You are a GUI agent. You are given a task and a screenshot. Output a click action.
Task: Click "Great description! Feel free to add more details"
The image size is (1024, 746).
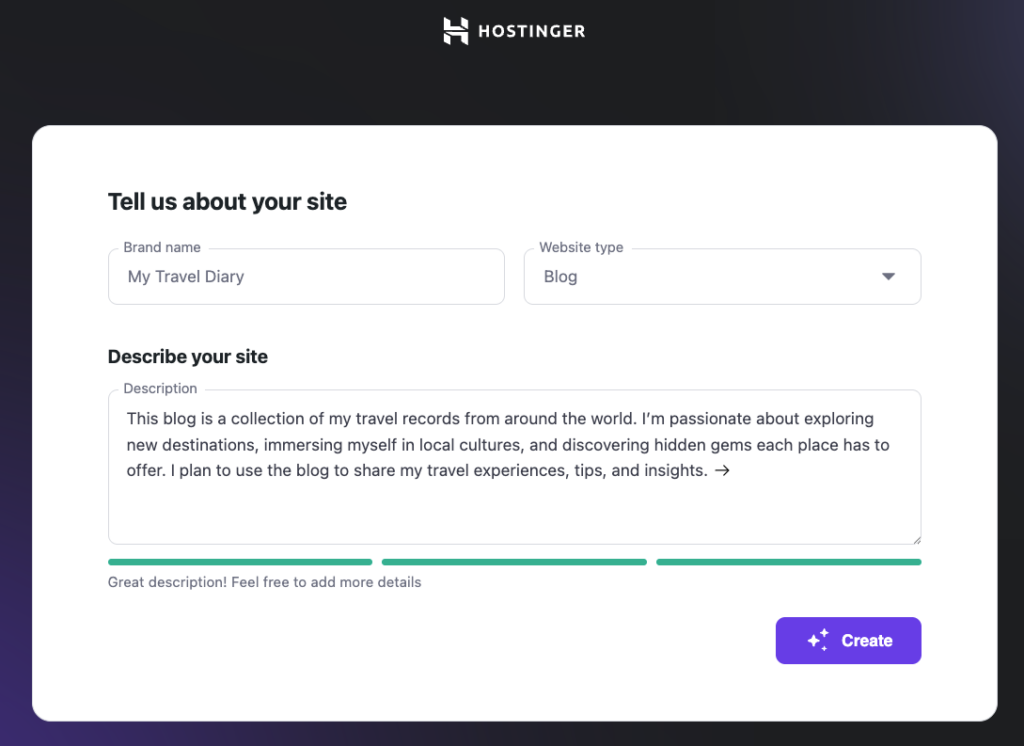[x=264, y=582]
